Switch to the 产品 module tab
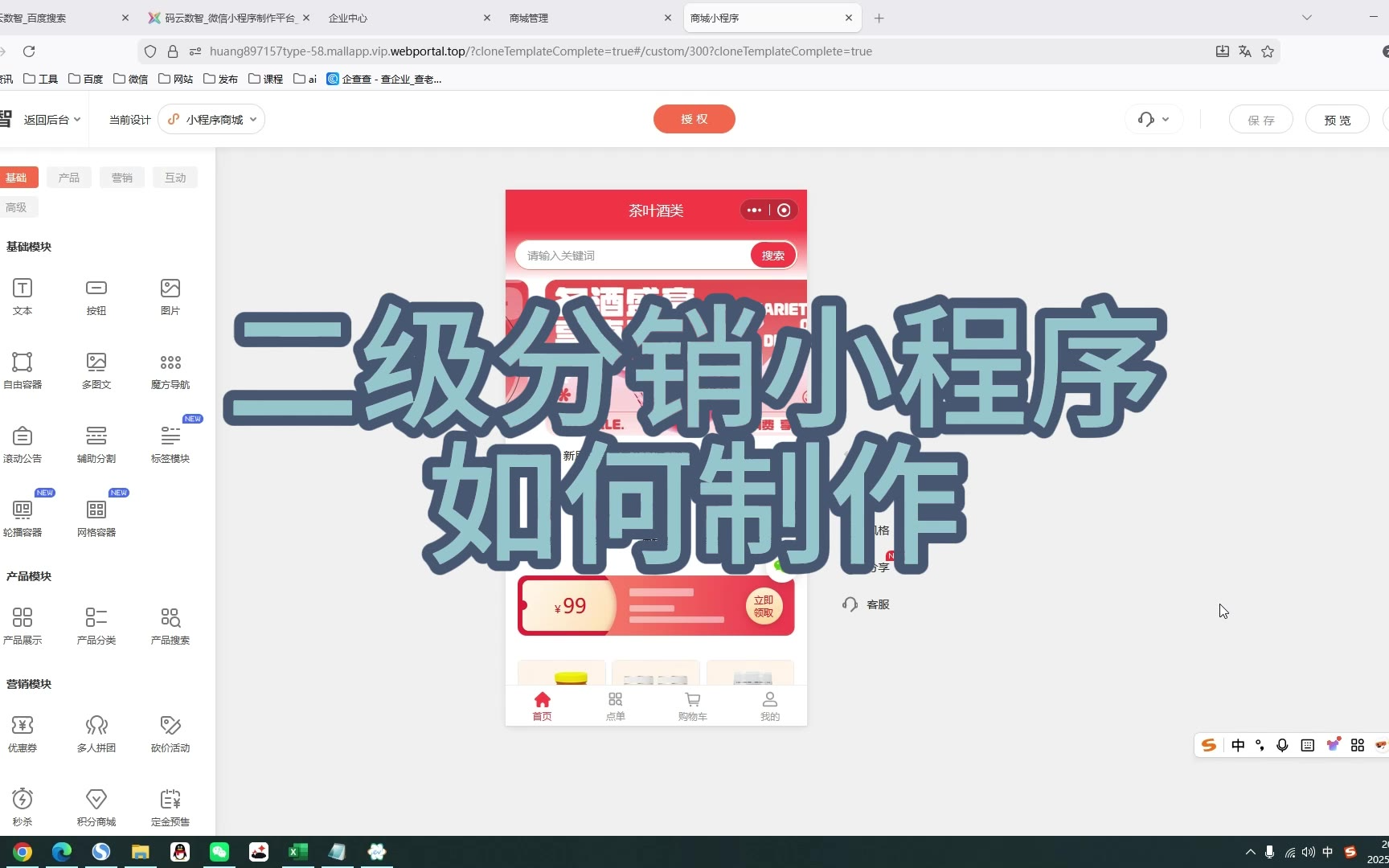Screen dimensions: 1389x868 click(x=69, y=178)
